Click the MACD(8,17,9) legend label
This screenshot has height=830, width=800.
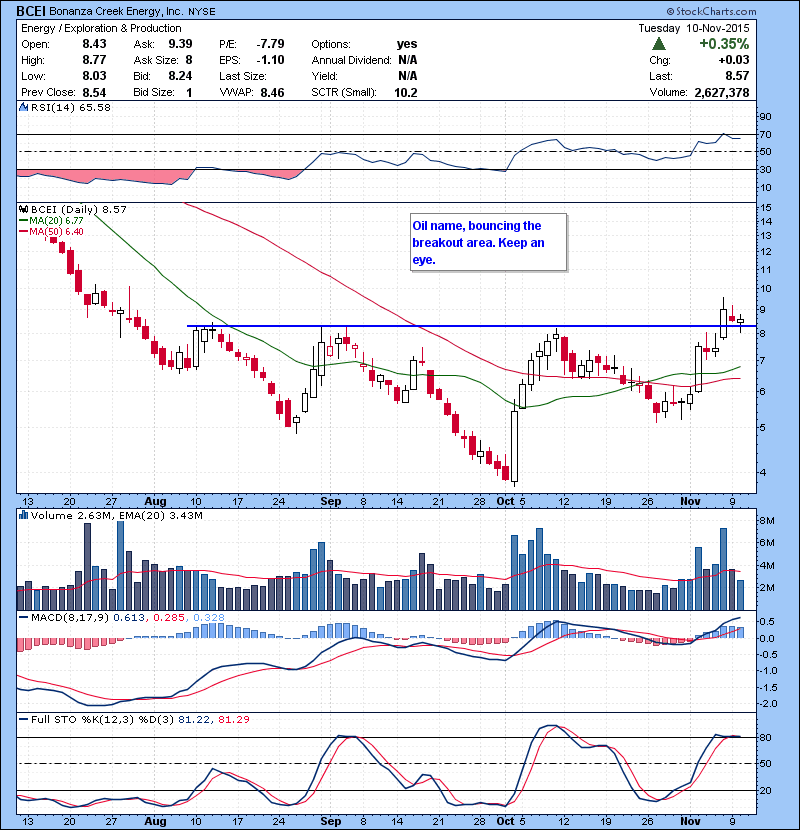pos(70,617)
